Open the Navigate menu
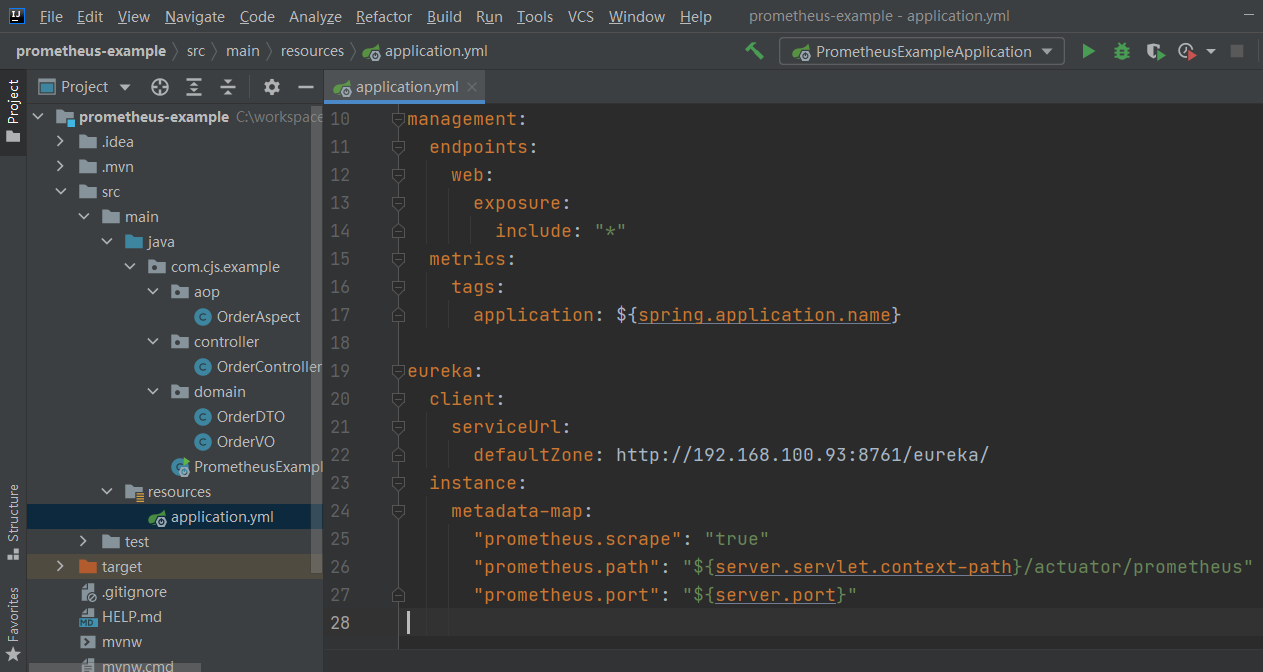The image size is (1263, 672). pos(195,17)
